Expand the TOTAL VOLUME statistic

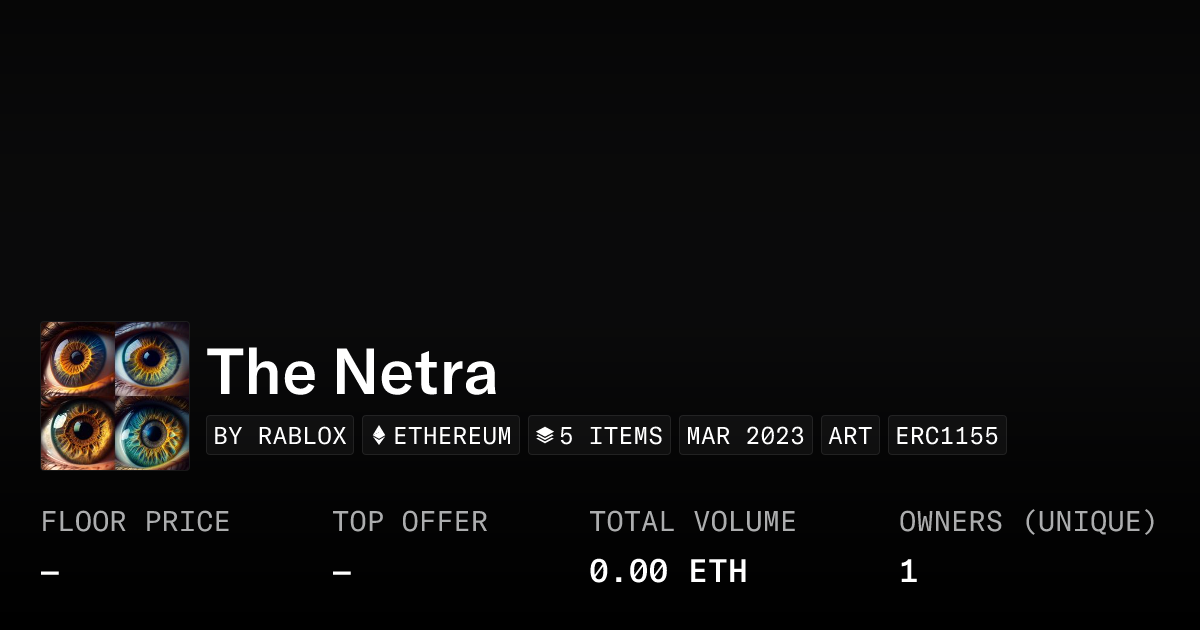click(693, 521)
